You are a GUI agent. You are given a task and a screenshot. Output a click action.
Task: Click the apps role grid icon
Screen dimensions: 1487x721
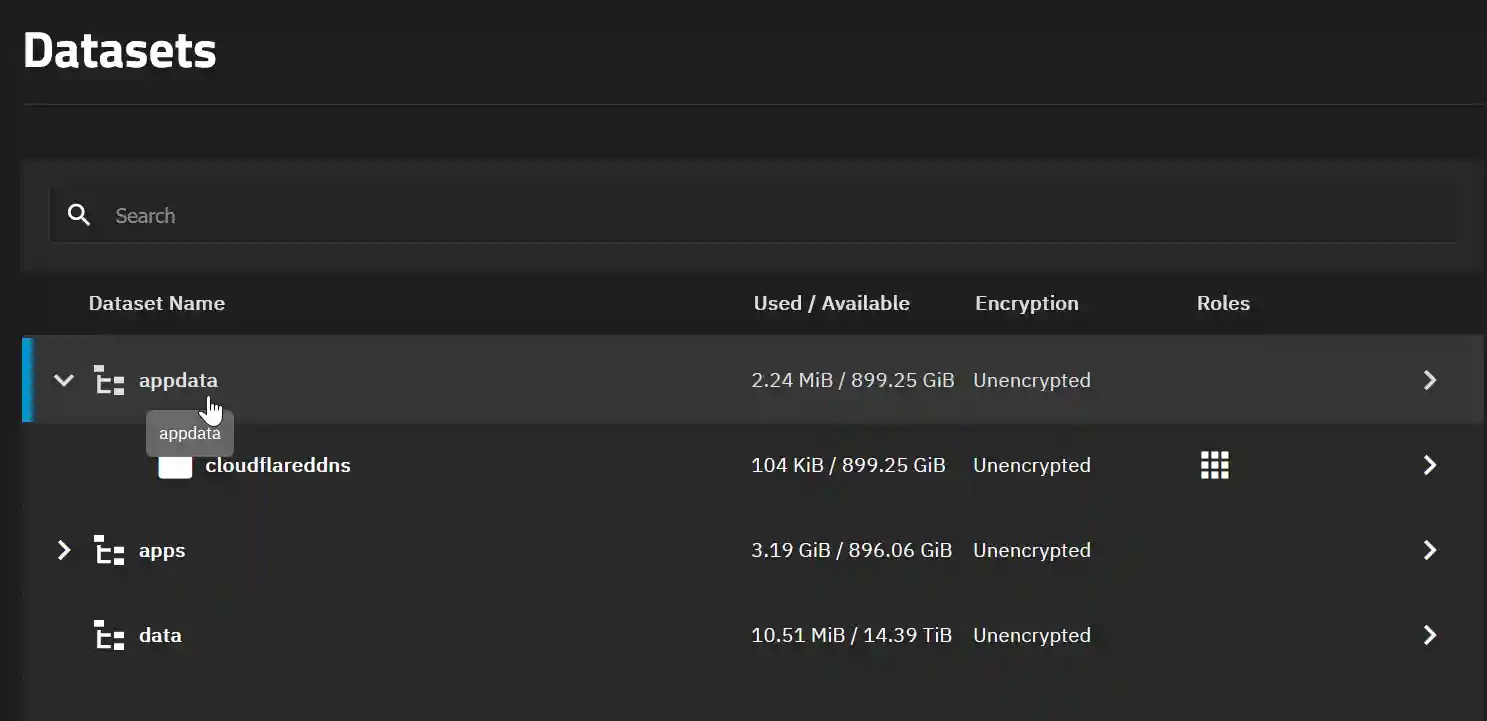point(1214,465)
